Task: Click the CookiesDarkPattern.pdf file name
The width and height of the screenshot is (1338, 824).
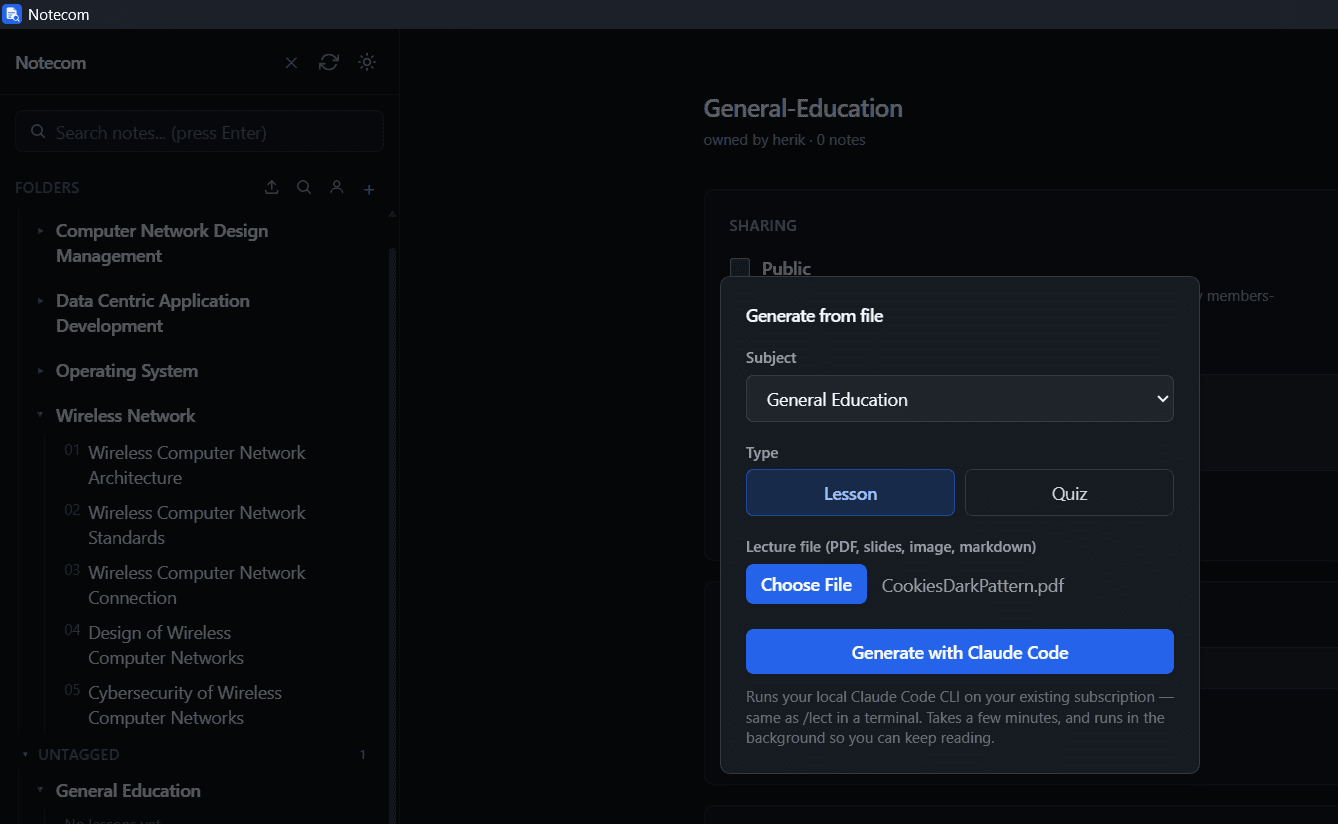Action: tap(973, 585)
